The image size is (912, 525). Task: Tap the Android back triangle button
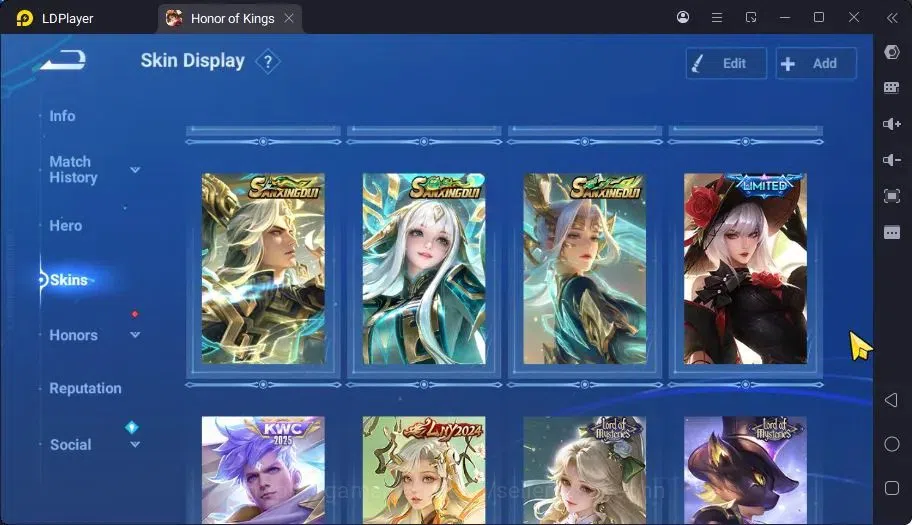click(x=891, y=400)
